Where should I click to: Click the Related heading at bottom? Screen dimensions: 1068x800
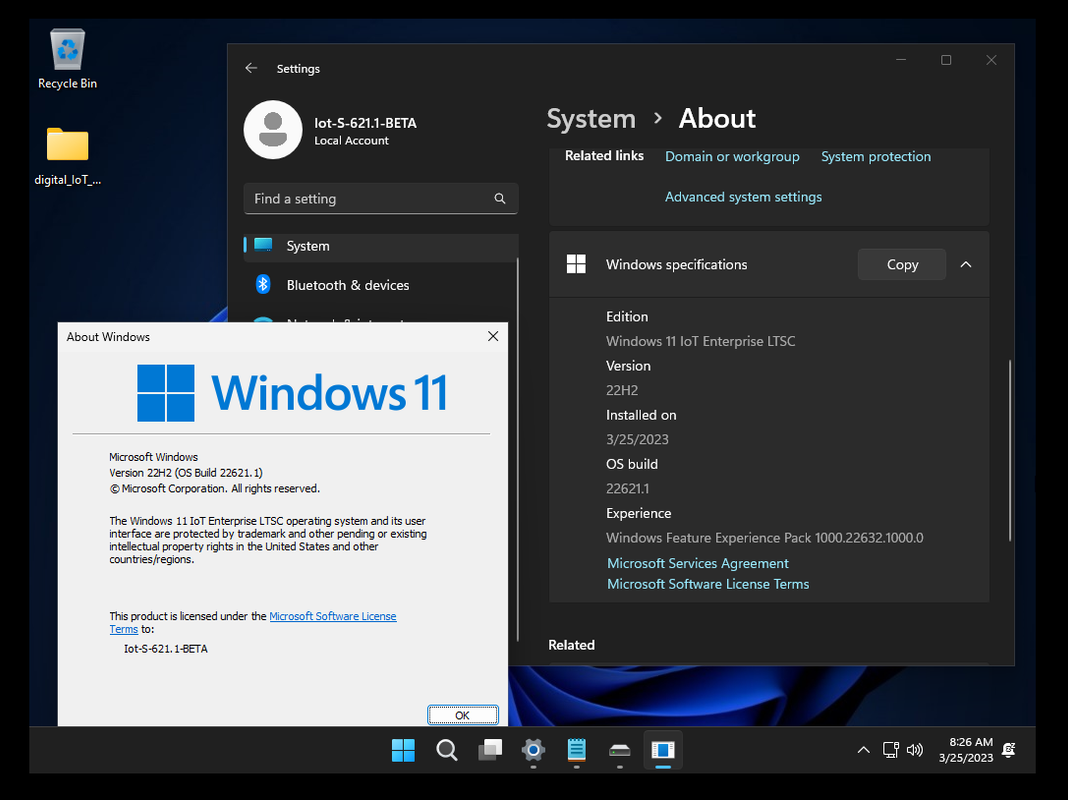[x=571, y=645]
